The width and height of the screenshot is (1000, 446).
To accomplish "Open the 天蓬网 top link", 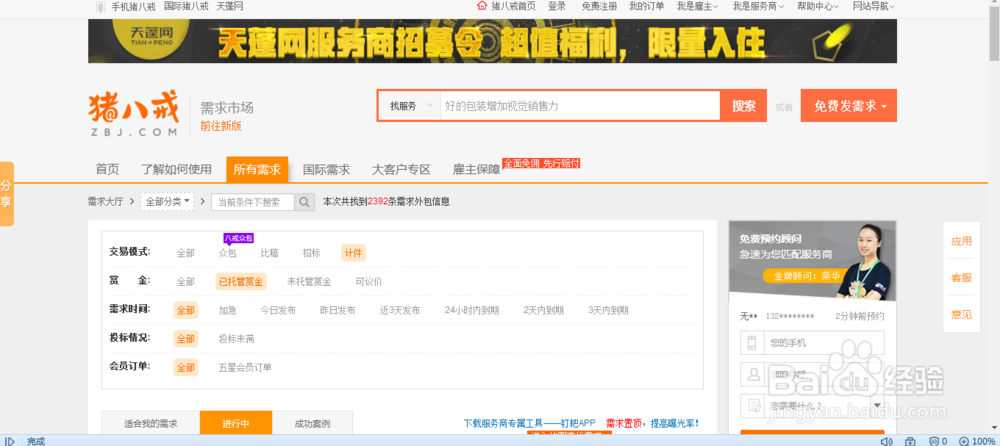I will coord(230,6).
